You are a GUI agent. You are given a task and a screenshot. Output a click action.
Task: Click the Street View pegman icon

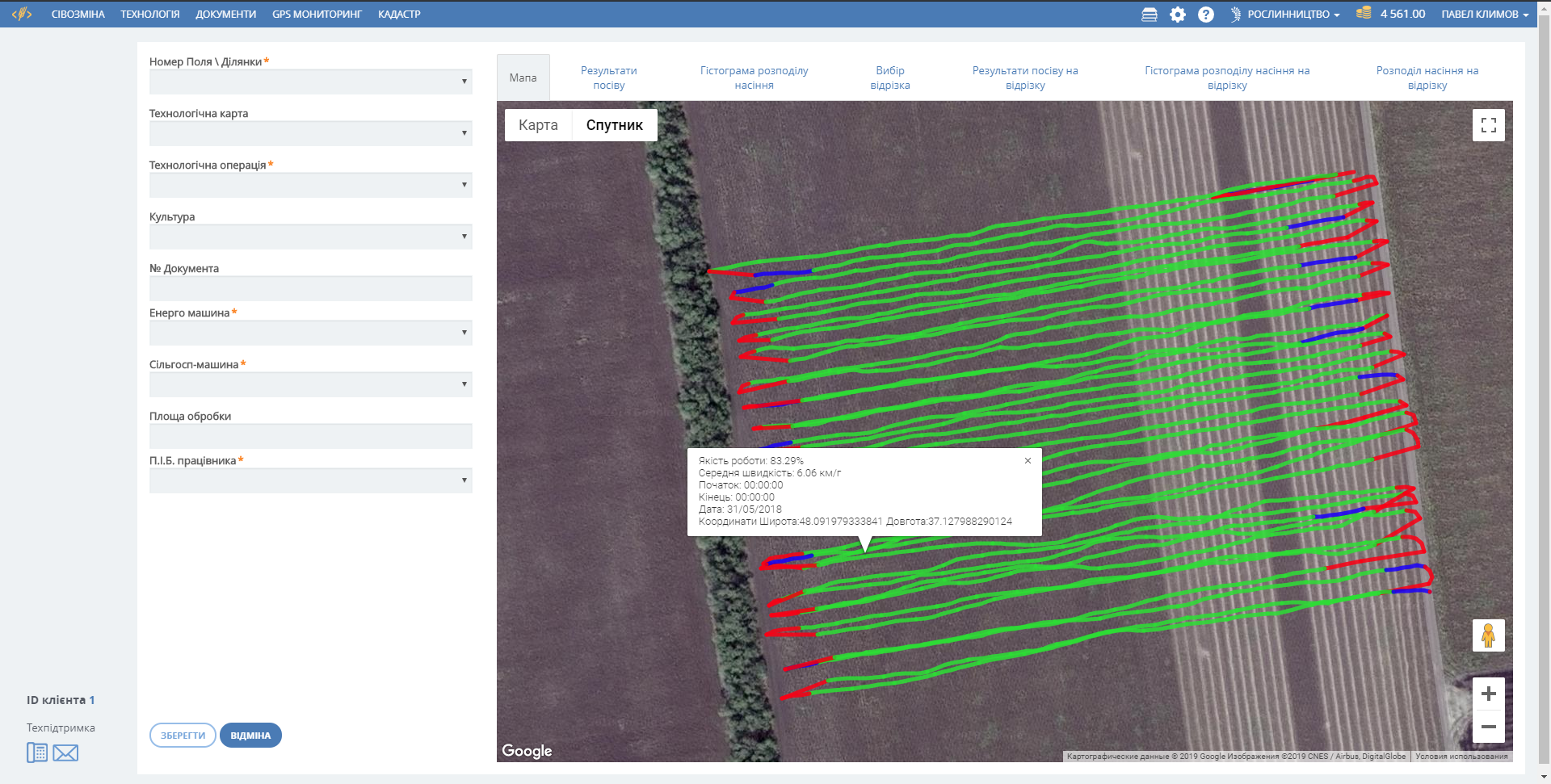click(x=1488, y=635)
